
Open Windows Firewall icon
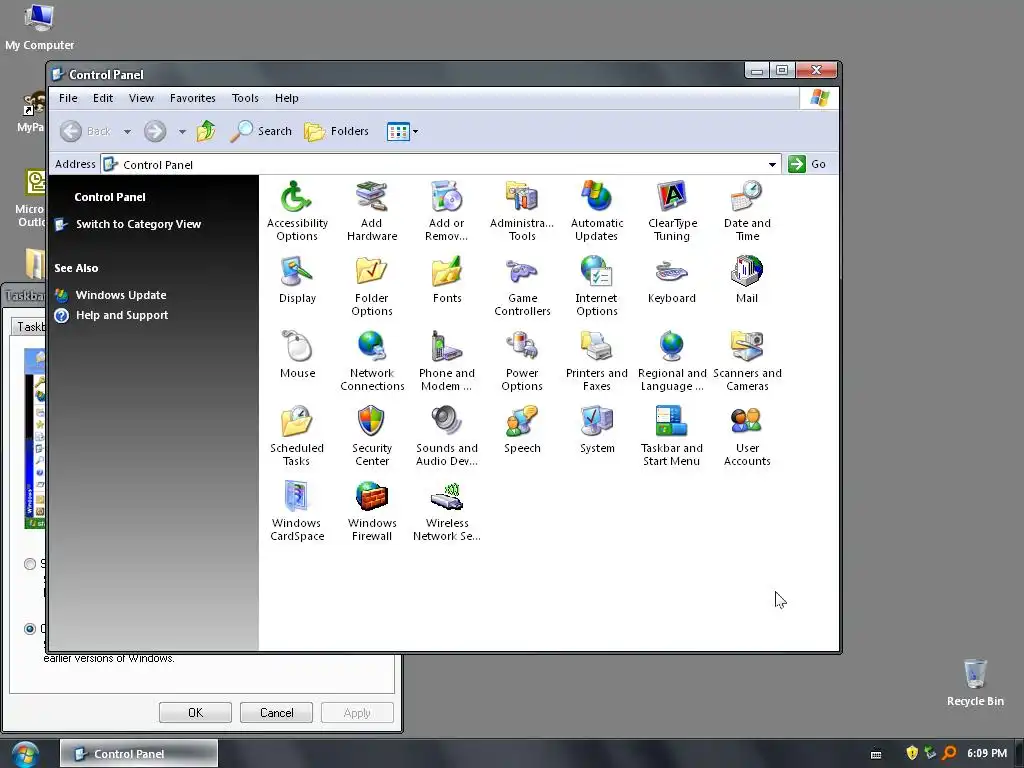point(372,511)
